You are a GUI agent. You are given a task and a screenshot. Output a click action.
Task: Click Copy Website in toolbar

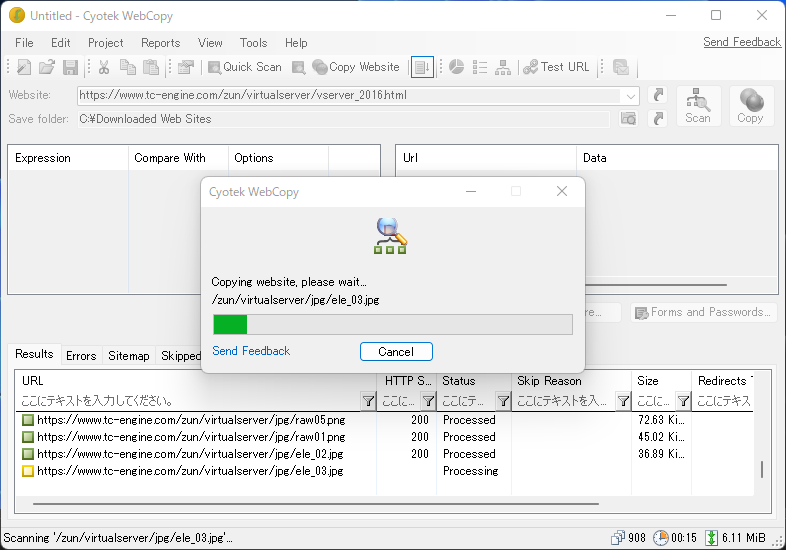point(356,67)
